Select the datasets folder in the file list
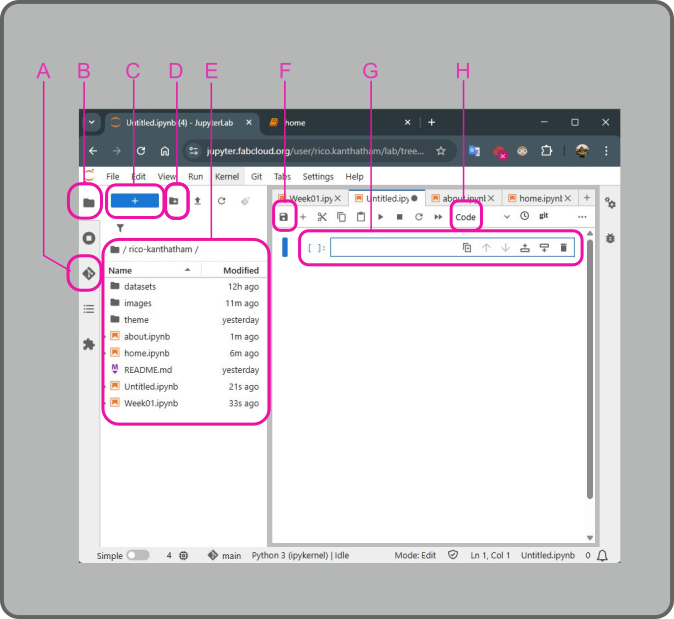 (x=140, y=287)
